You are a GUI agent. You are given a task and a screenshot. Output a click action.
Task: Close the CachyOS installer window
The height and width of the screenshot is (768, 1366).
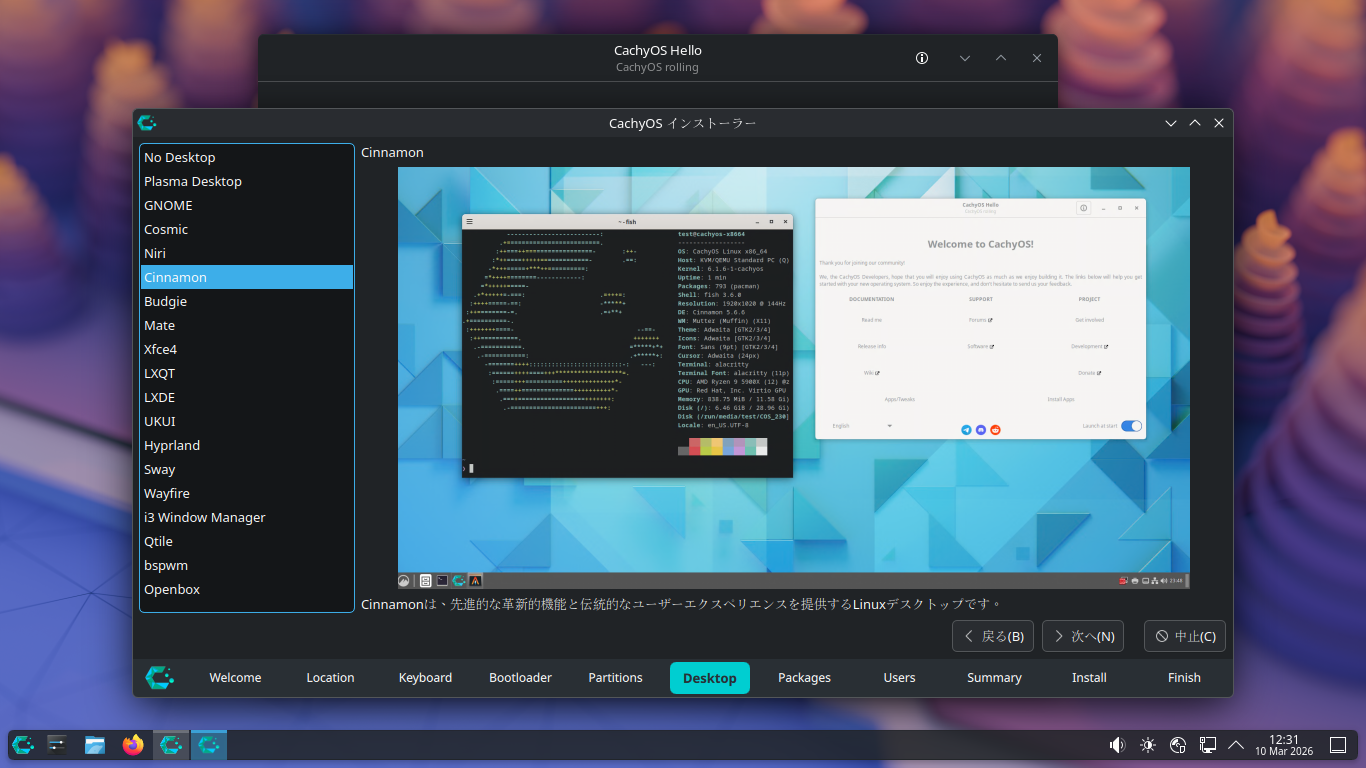click(x=1219, y=123)
